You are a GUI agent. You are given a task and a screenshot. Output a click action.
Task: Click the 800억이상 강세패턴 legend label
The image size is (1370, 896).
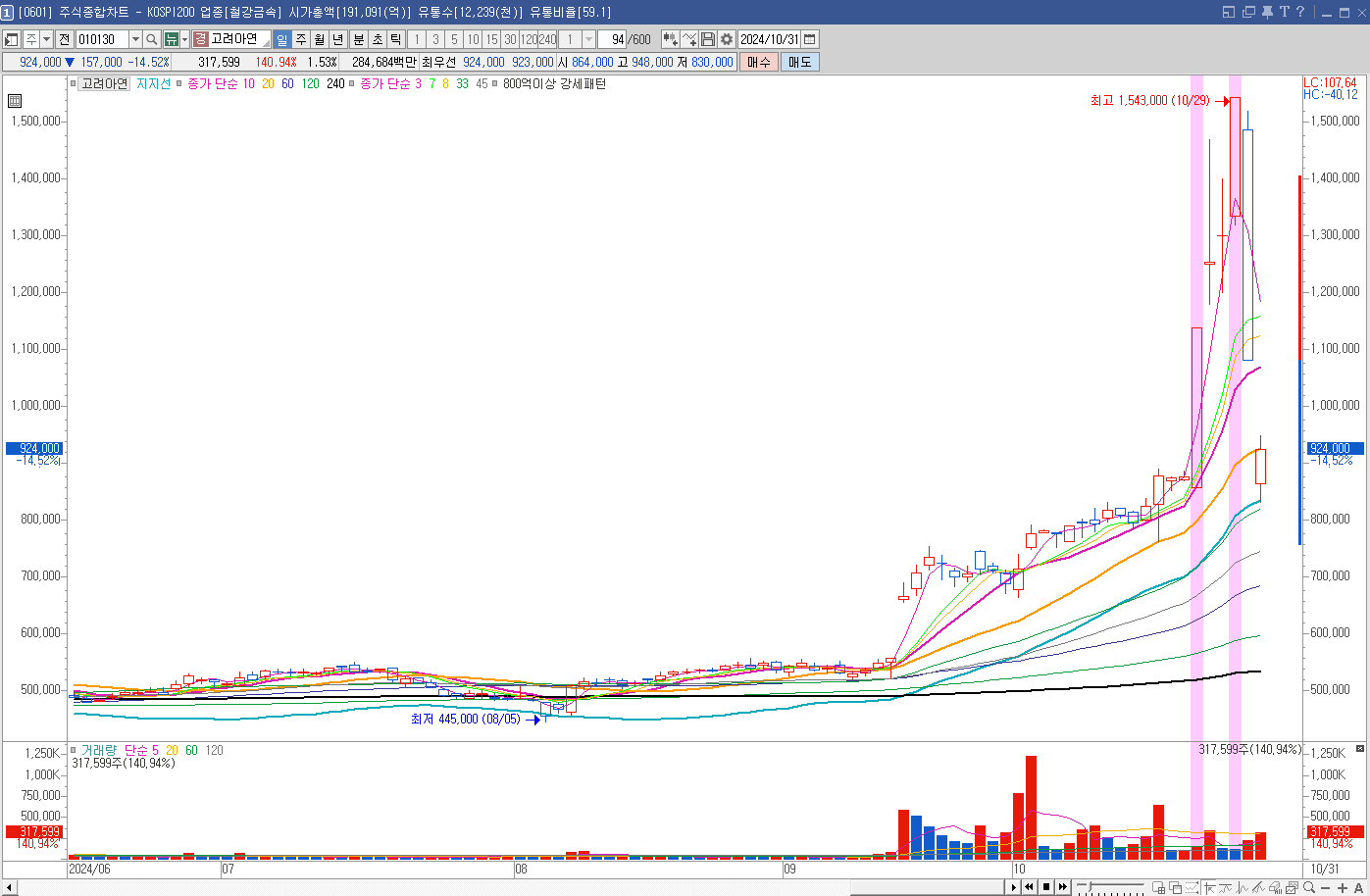click(554, 83)
